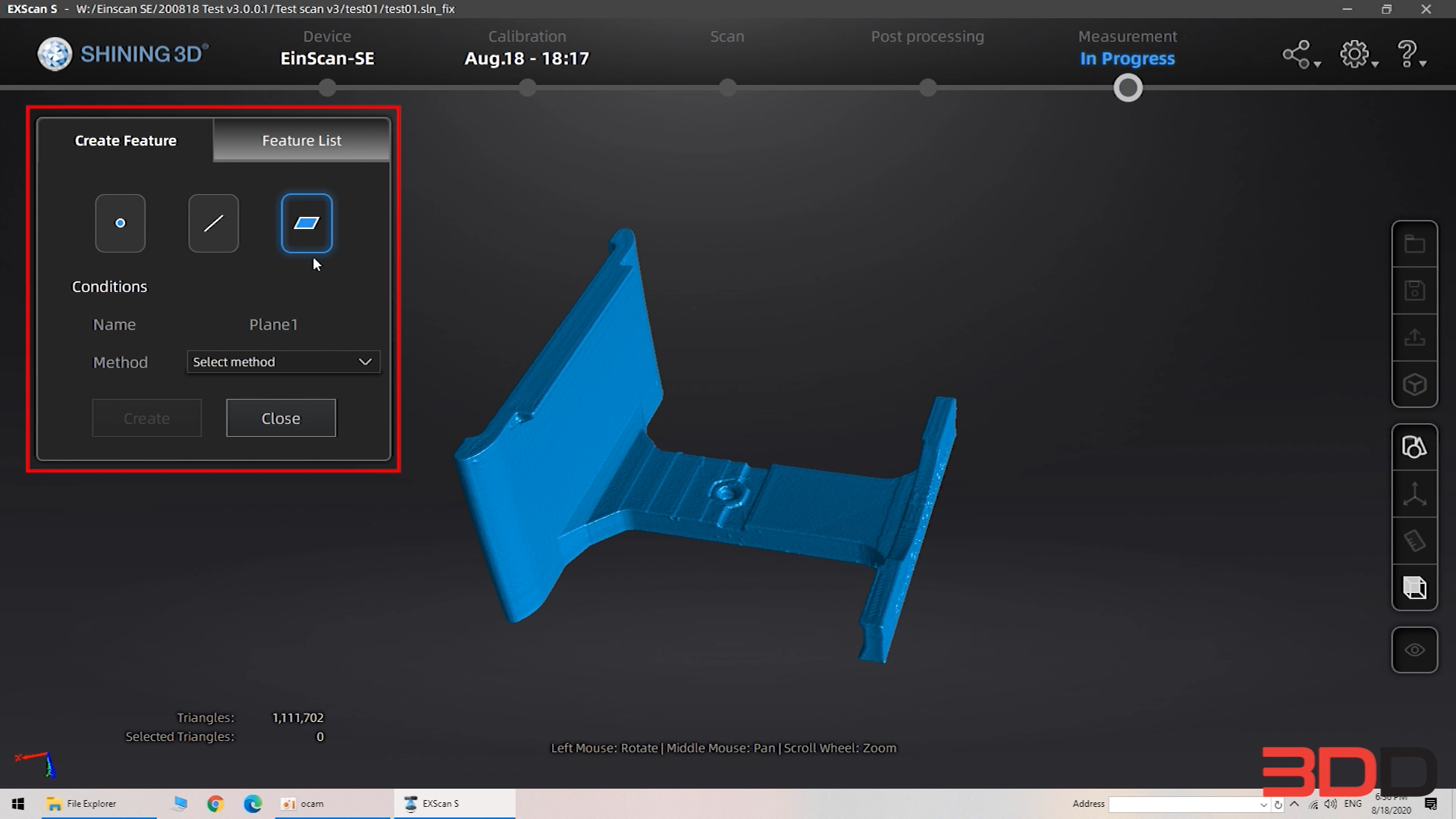The image size is (1456, 819).
Task: Click the Post processing step marker
Action: (x=927, y=88)
